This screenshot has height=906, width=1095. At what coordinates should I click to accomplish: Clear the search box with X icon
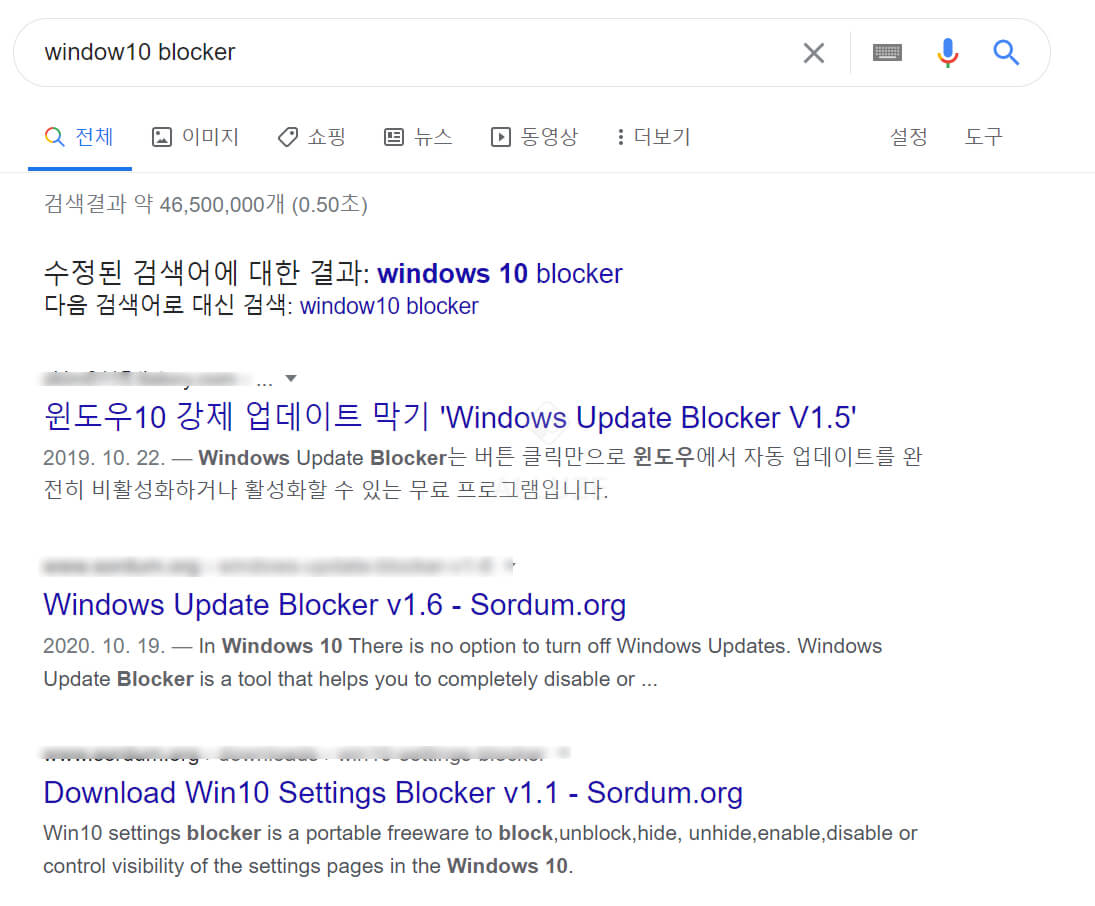point(814,53)
